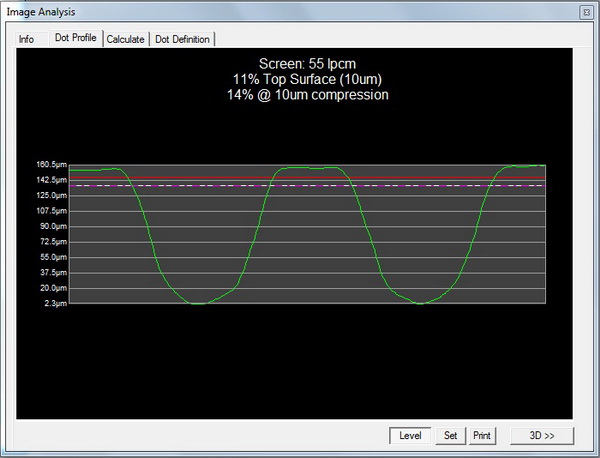600x458 pixels.
Task: Click the "14% @ 10um compression" text
Action: [x=307, y=95]
